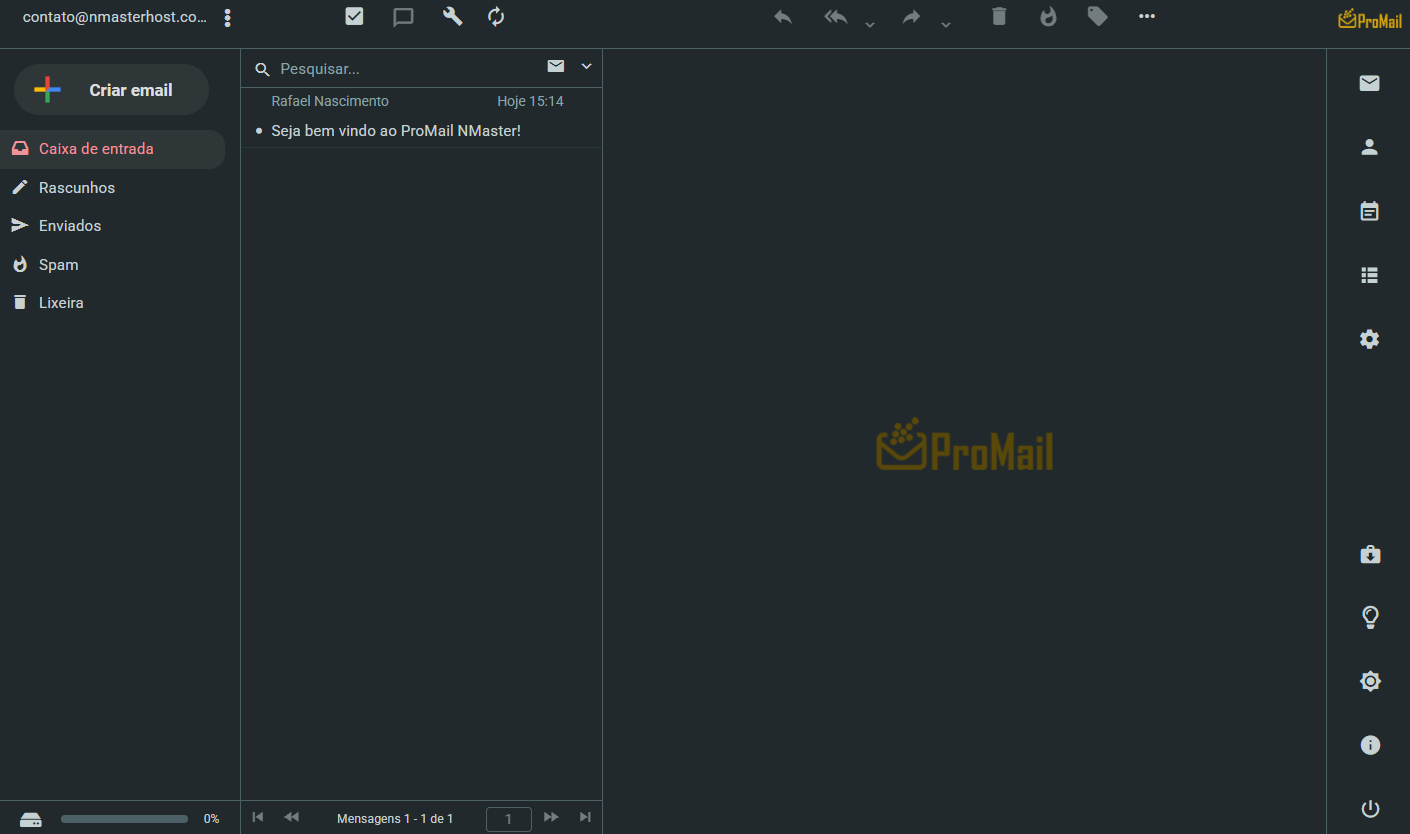Open the account three-dot vertical menu
Image resolution: width=1410 pixels, height=834 pixels.
tap(228, 18)
